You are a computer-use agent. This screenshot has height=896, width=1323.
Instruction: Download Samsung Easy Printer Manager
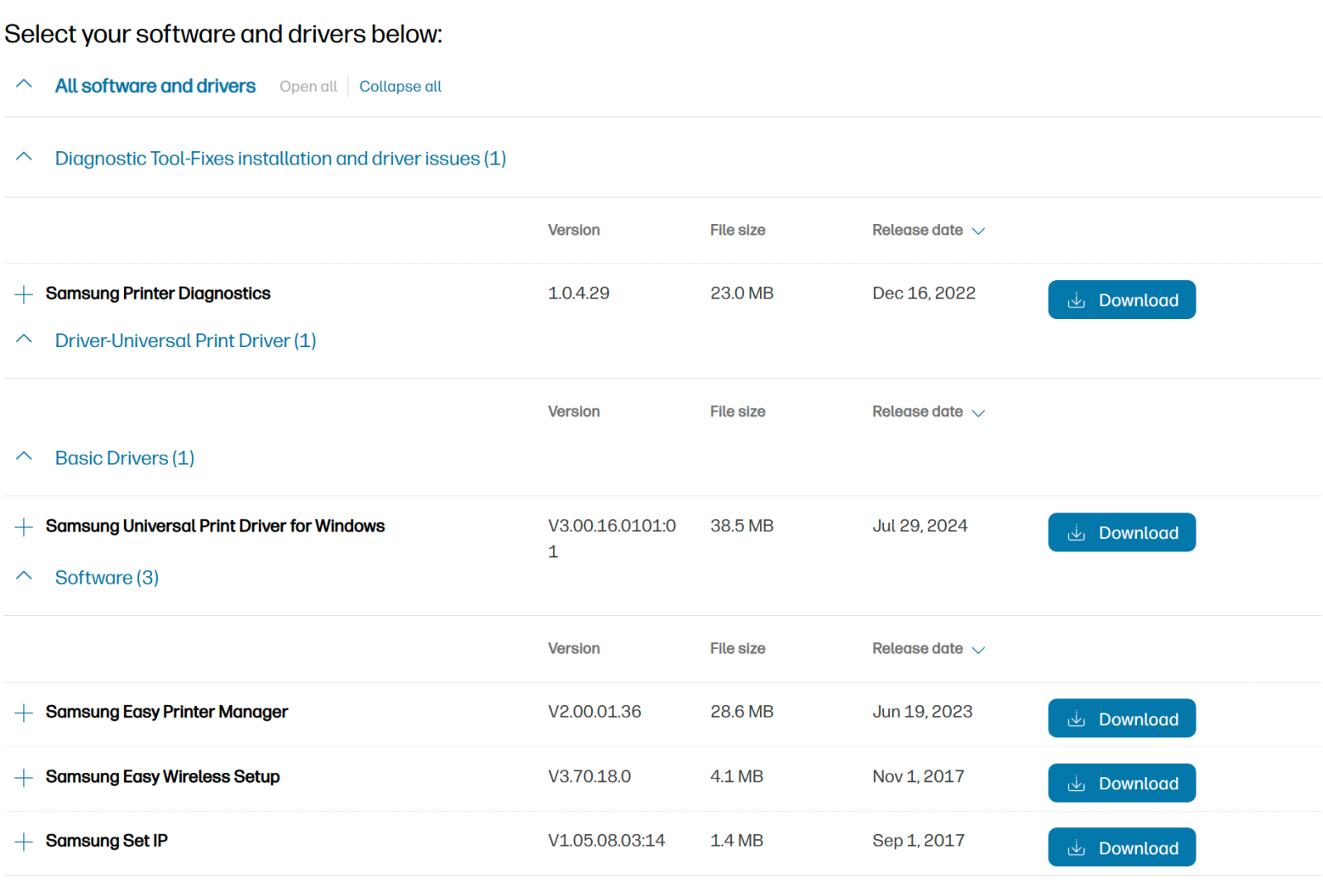[x=1122, y=718]
